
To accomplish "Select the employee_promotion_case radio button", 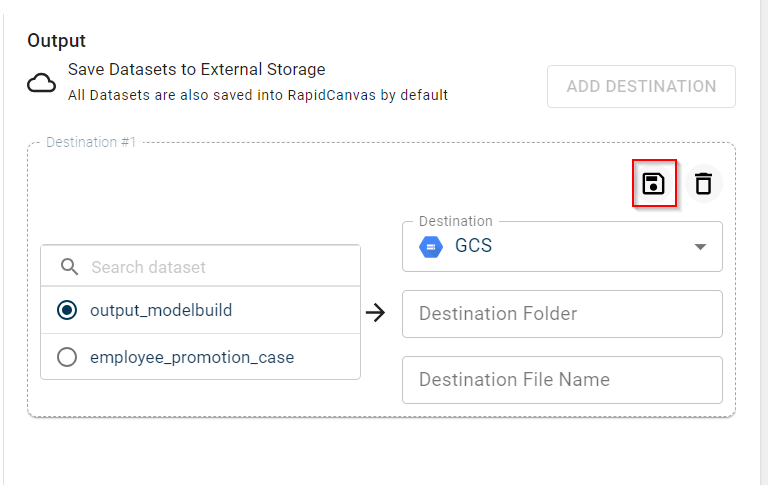I will click(x=67, y=357).
